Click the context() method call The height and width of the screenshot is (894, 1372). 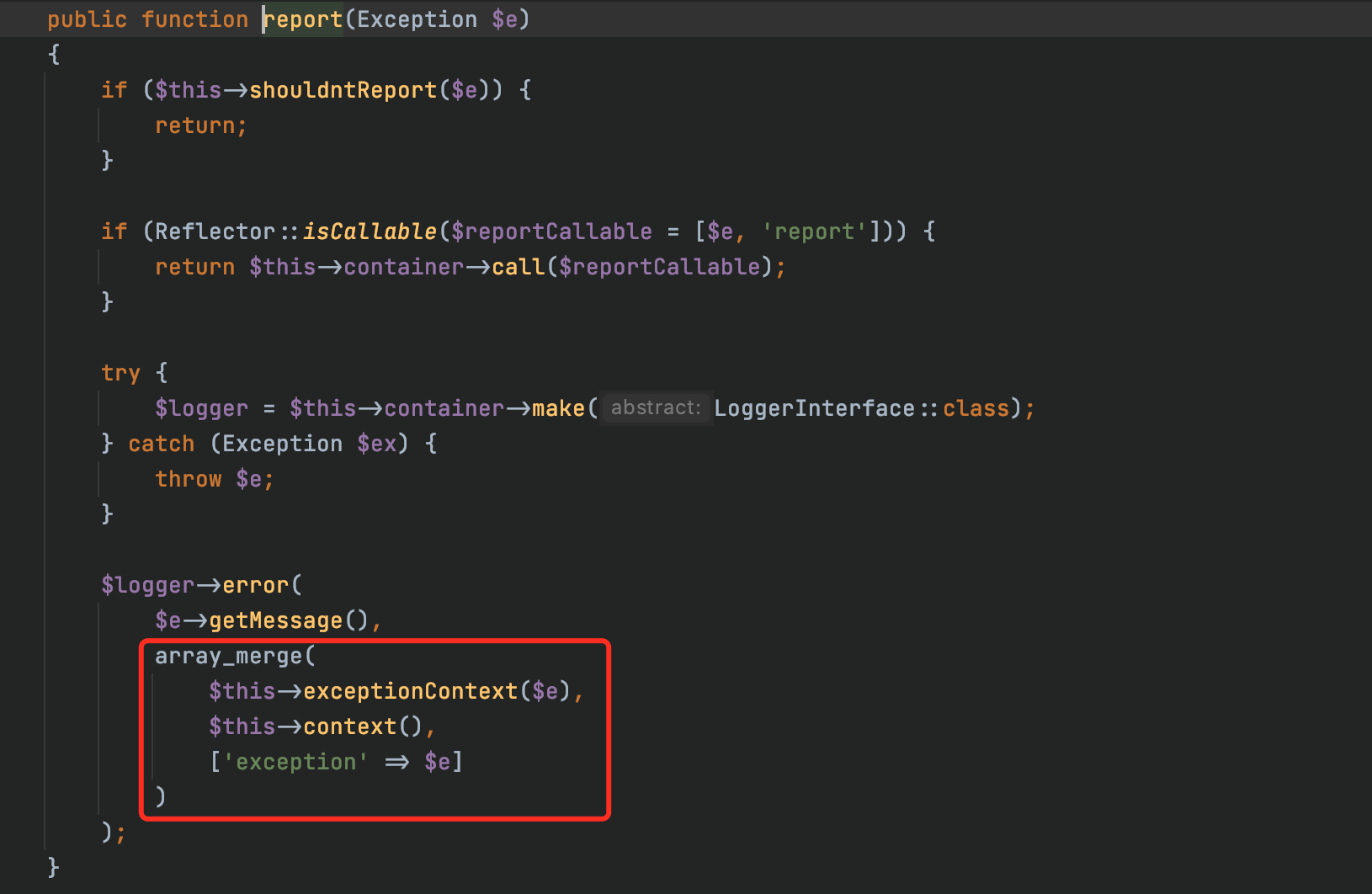coord(349,726)
